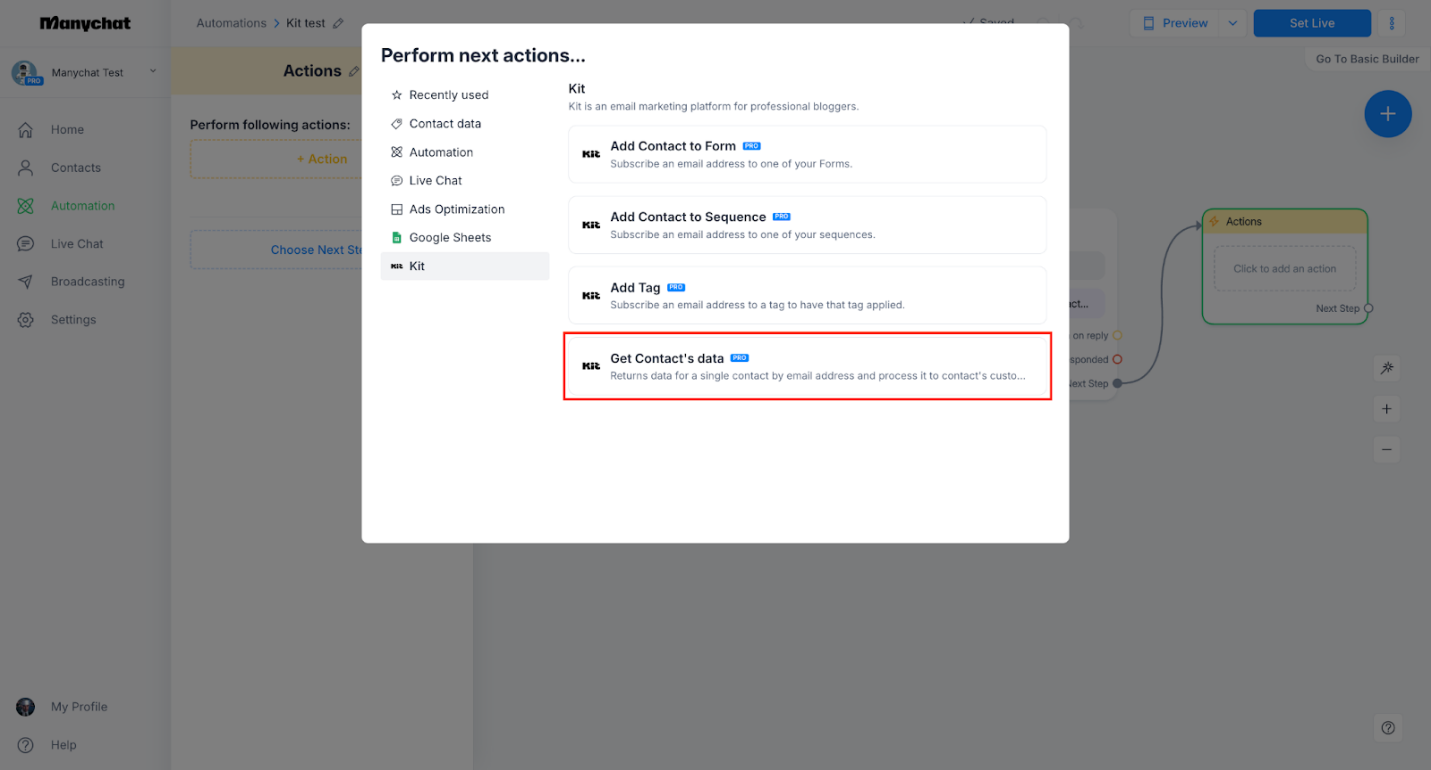This screenshot has height=770, width=1431.
Task: Select the "Contact data" category
Action: point(443,123)
